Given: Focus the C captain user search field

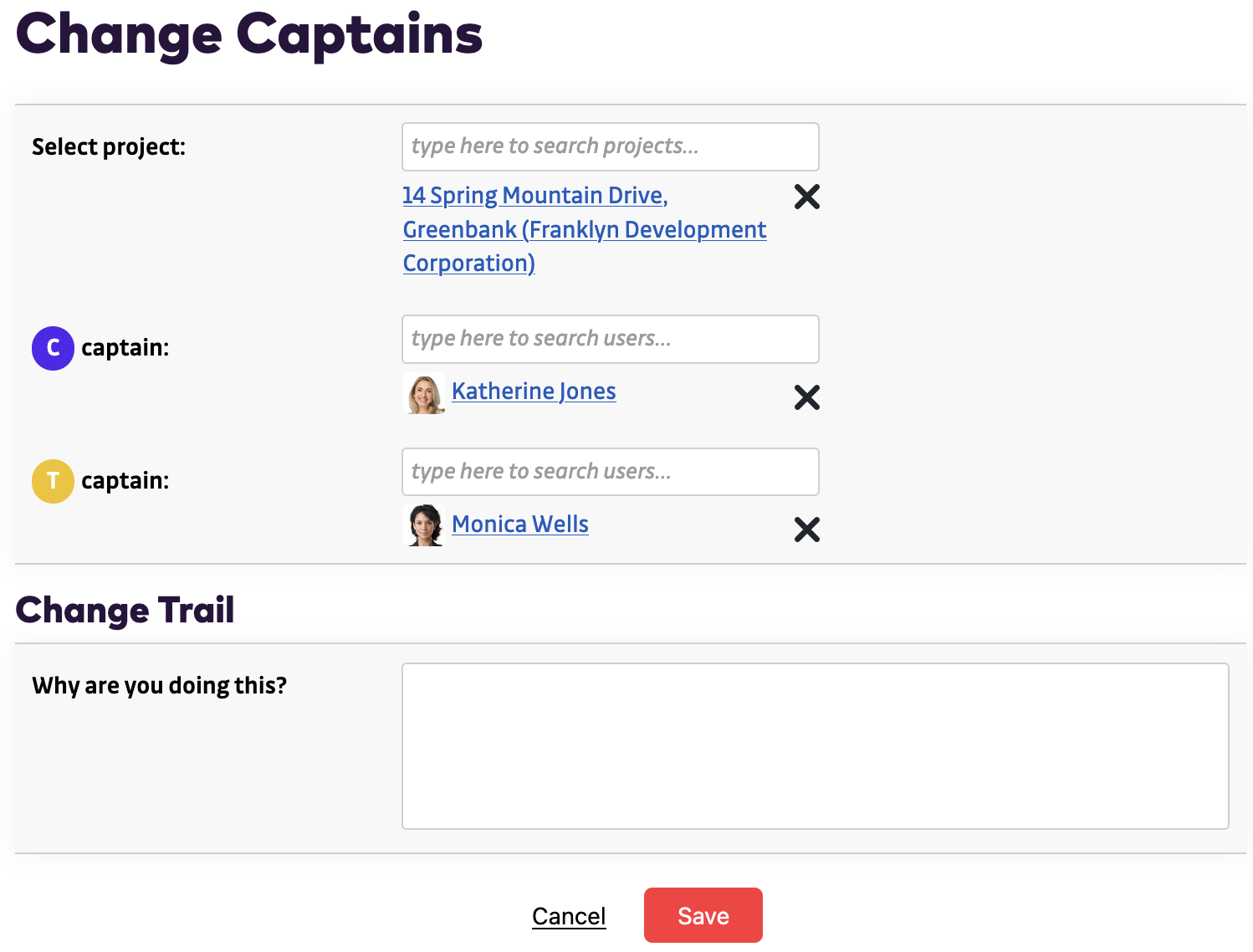Looking at the screenshot, I should (610, 339).
